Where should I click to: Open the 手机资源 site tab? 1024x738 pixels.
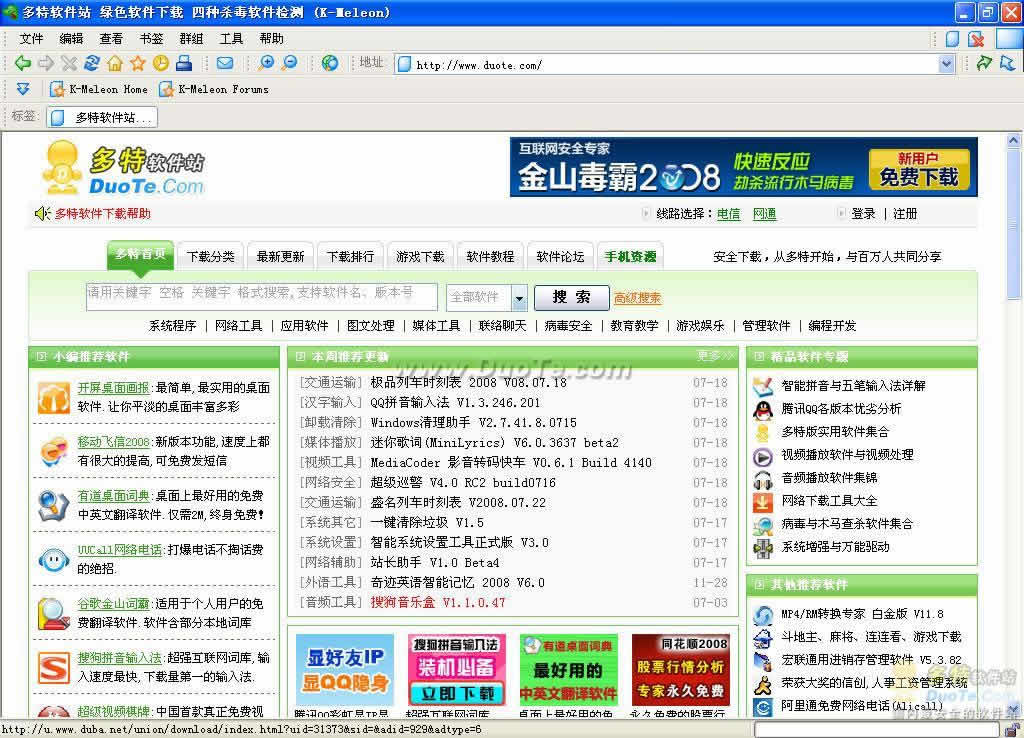630,257
